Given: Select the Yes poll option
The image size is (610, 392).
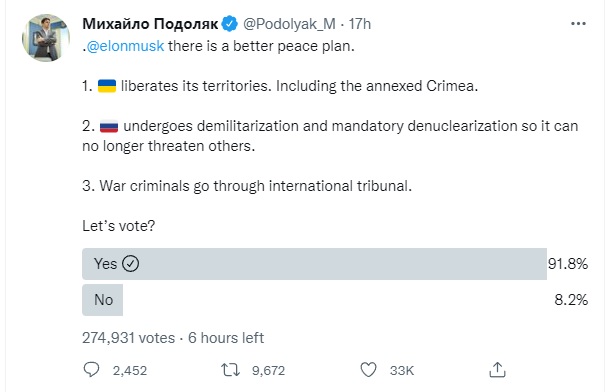Looking at the screenshot, I should (314, 264).
